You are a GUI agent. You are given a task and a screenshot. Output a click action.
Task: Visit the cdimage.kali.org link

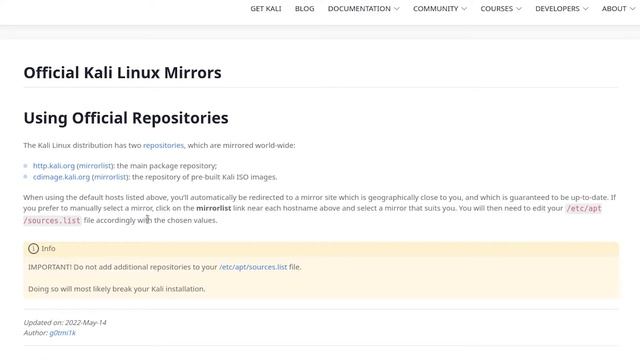[x=61, y=177]
